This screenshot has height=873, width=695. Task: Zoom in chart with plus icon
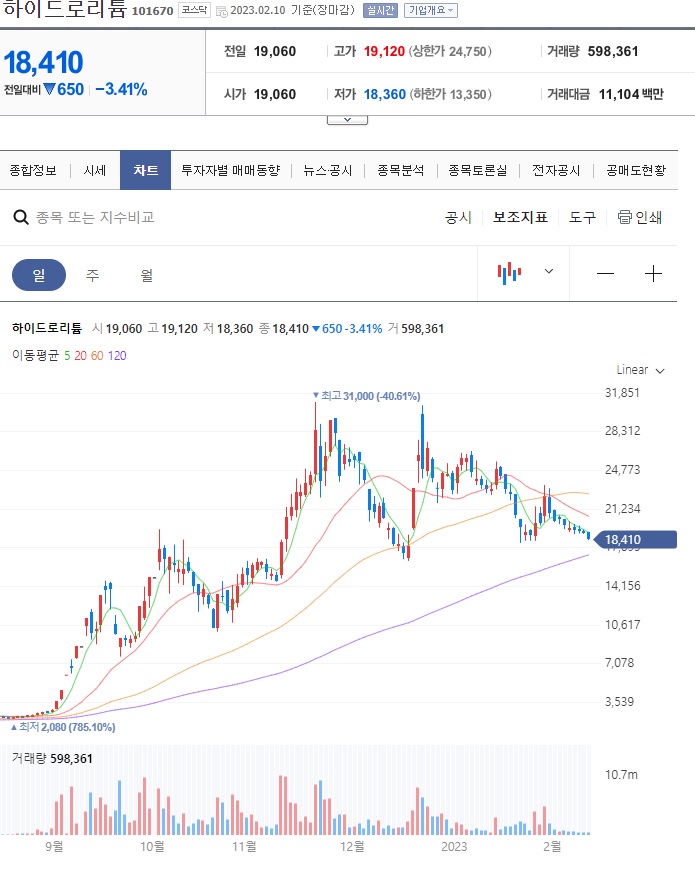(x=653, y=273)
